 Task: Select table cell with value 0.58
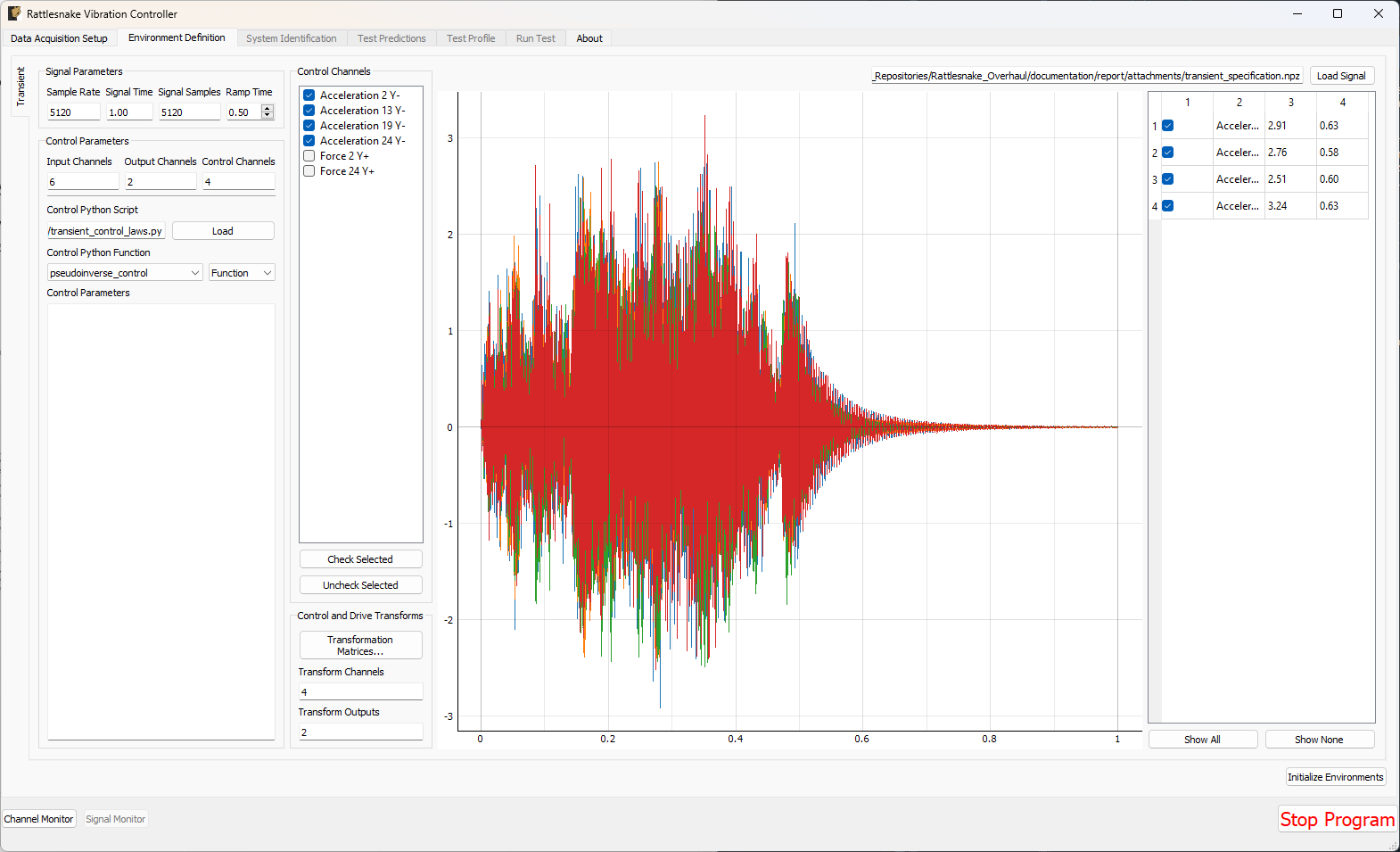click(x=1342, y=153)
